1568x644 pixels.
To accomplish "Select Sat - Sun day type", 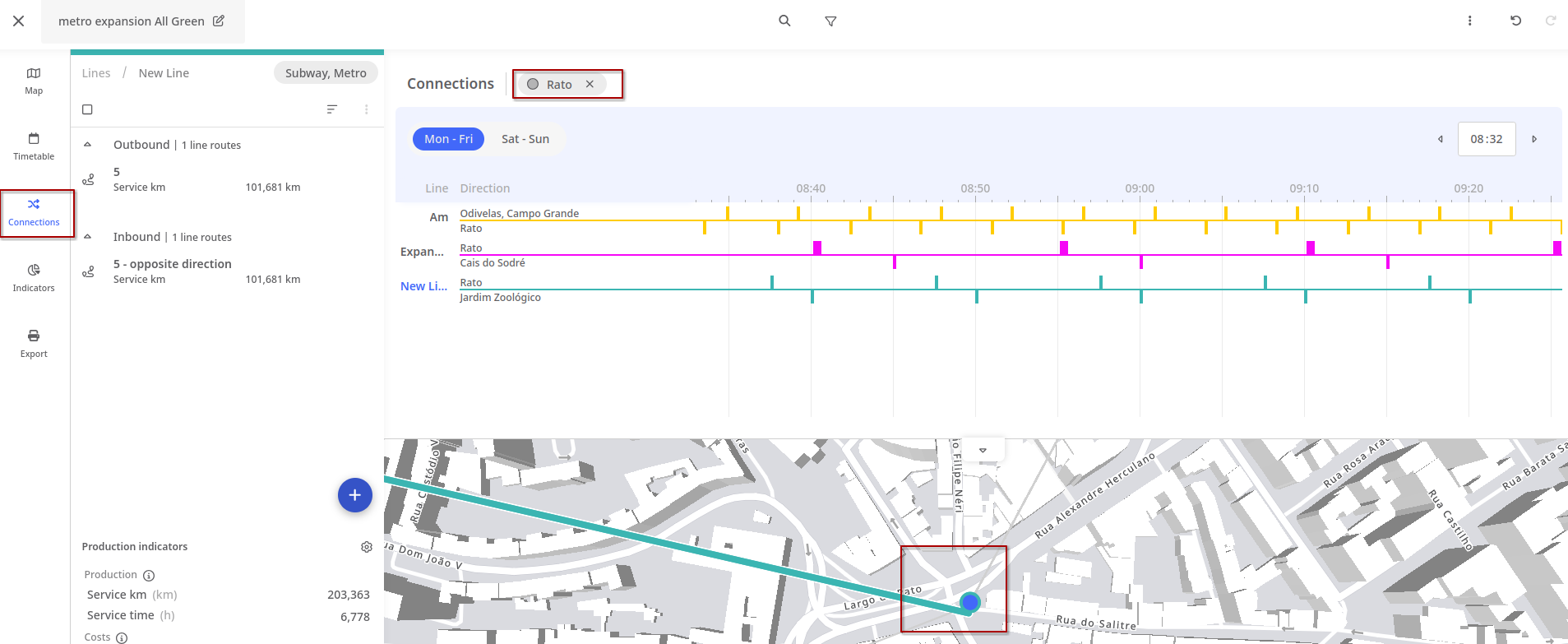I will point(525,139).
